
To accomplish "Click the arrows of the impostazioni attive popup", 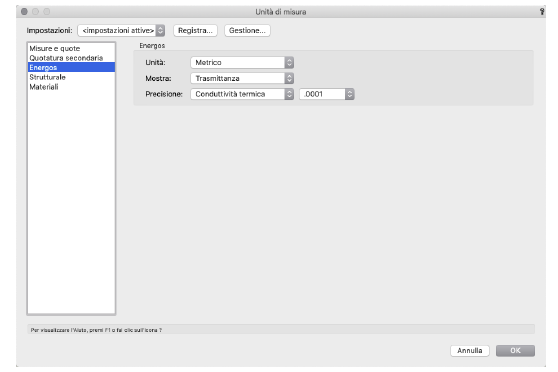I will 160,31.
